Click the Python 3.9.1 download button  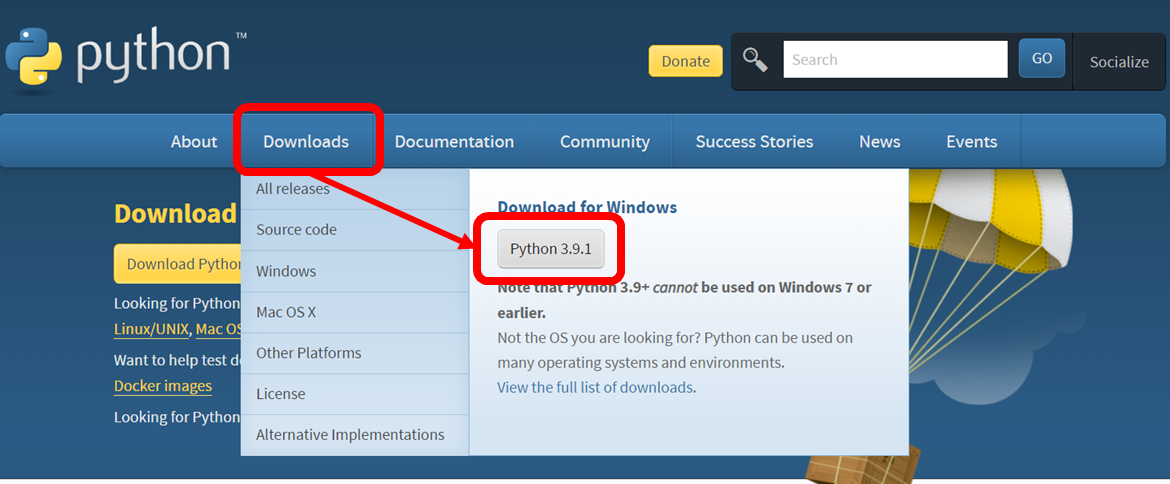pyautogui.click(x=551, y=249)
